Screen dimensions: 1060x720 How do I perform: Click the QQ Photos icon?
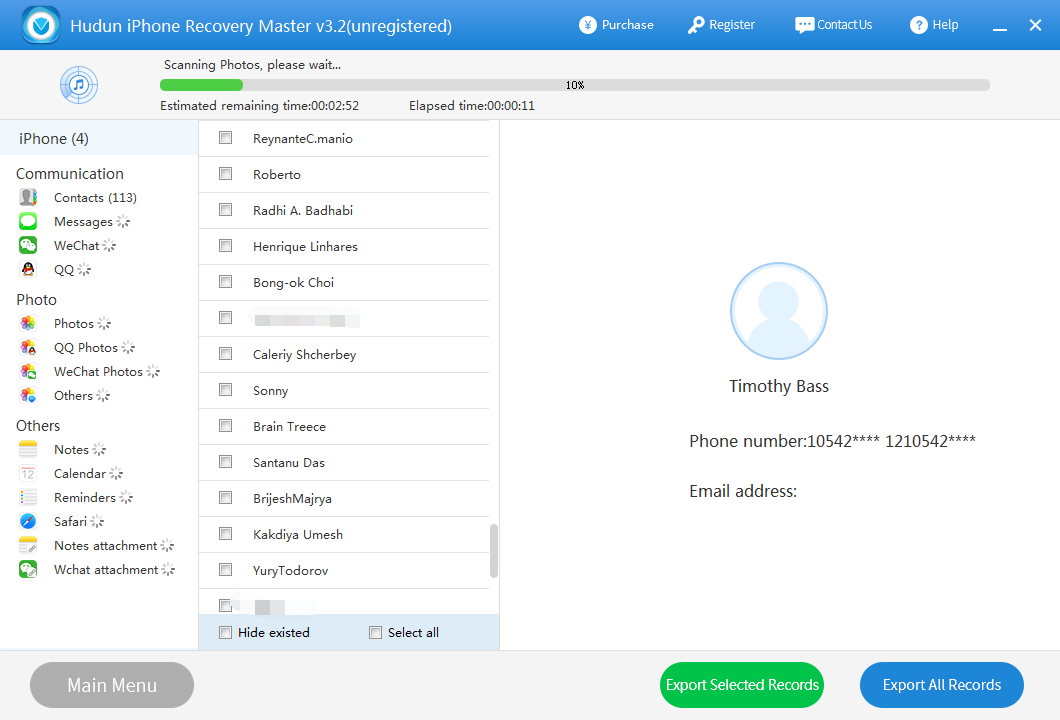tap(28, 347)
